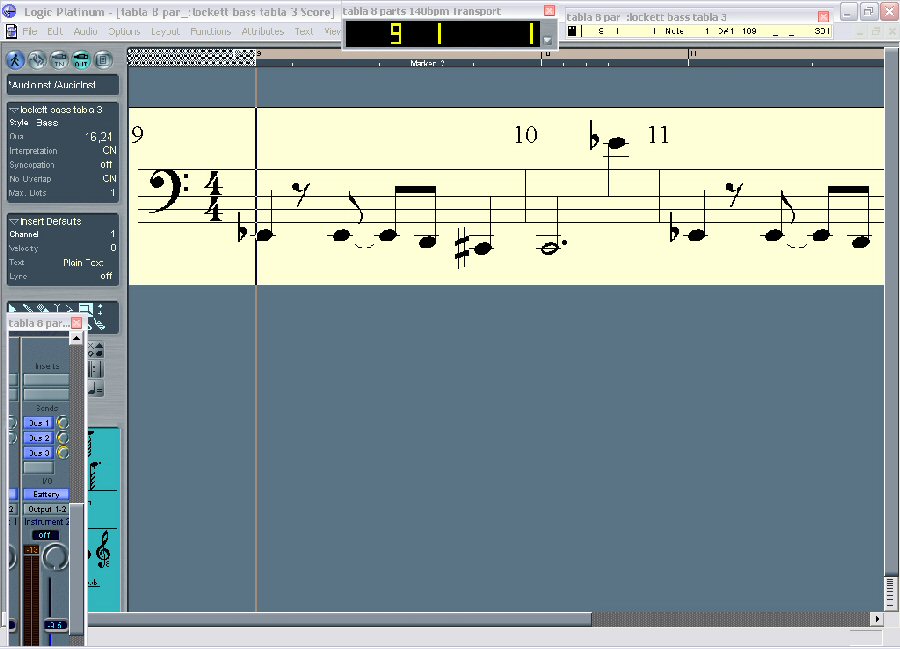
Task: Click the MIDI IN button icon
Action: click(59, 59)
